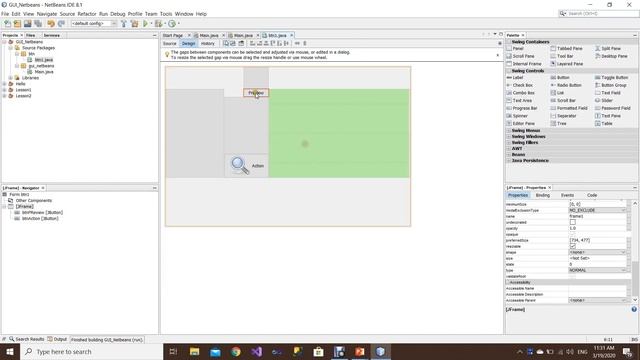Select Toggle Button in the palette
The width and height of the screenshot is (640, 360).
611,77
